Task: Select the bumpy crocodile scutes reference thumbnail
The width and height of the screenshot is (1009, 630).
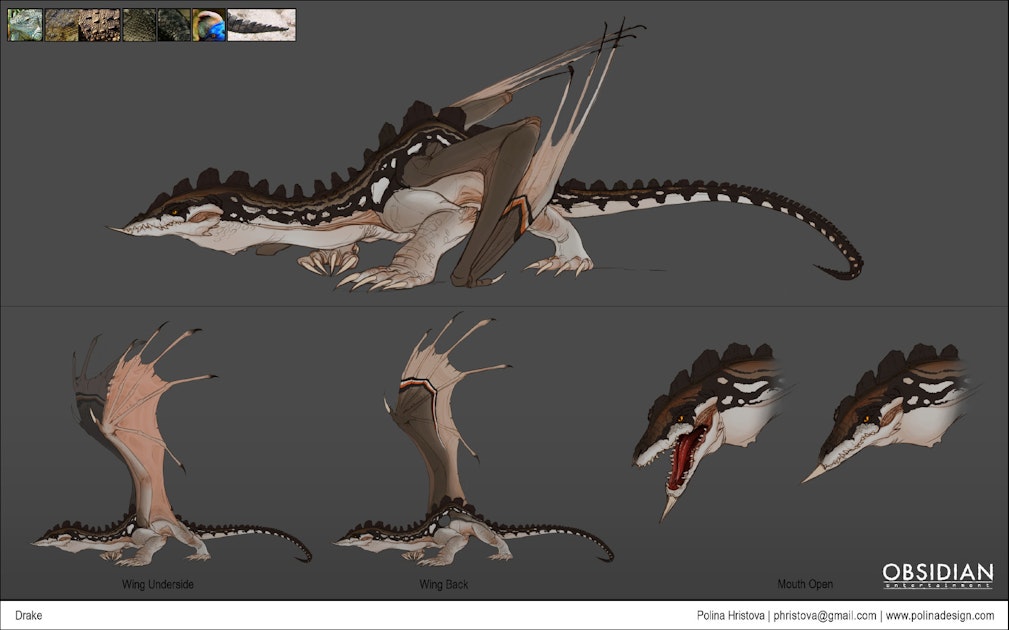Action: click(101, 25)
